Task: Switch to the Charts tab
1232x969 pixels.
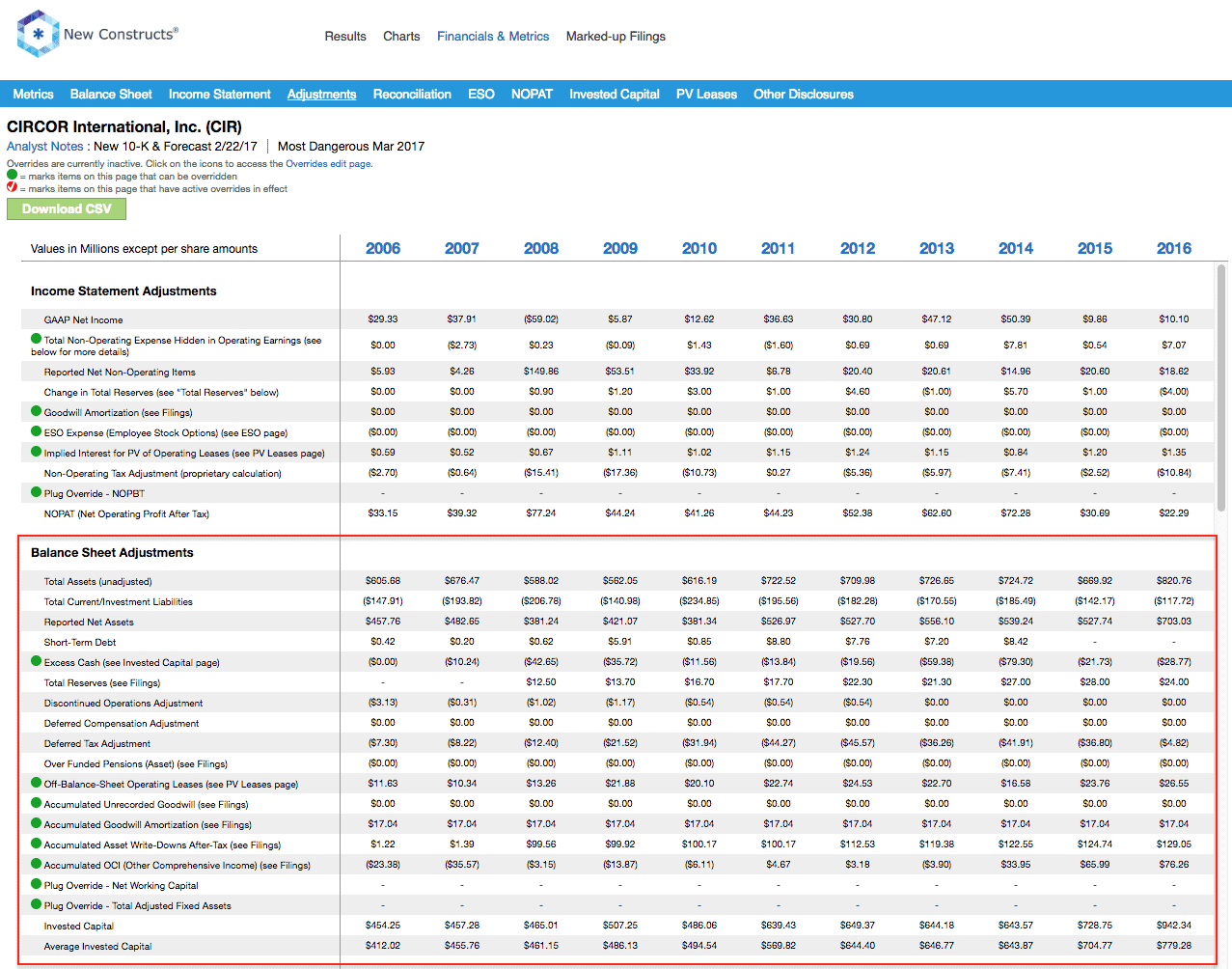Action: coord(401,37)
